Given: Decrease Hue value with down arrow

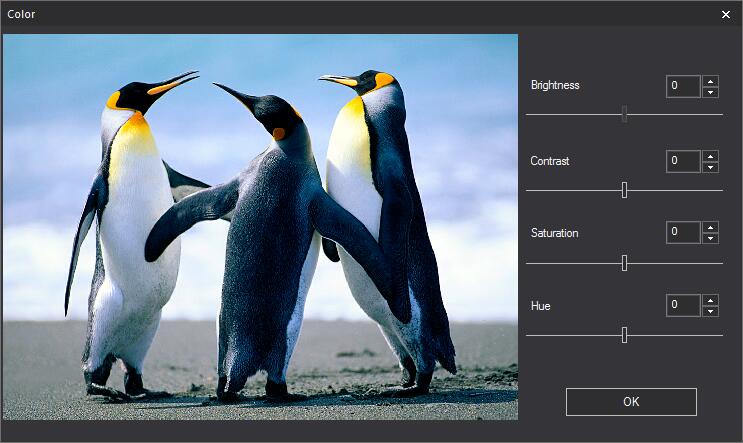Looking at the screenshot, I should click(710, 310).
